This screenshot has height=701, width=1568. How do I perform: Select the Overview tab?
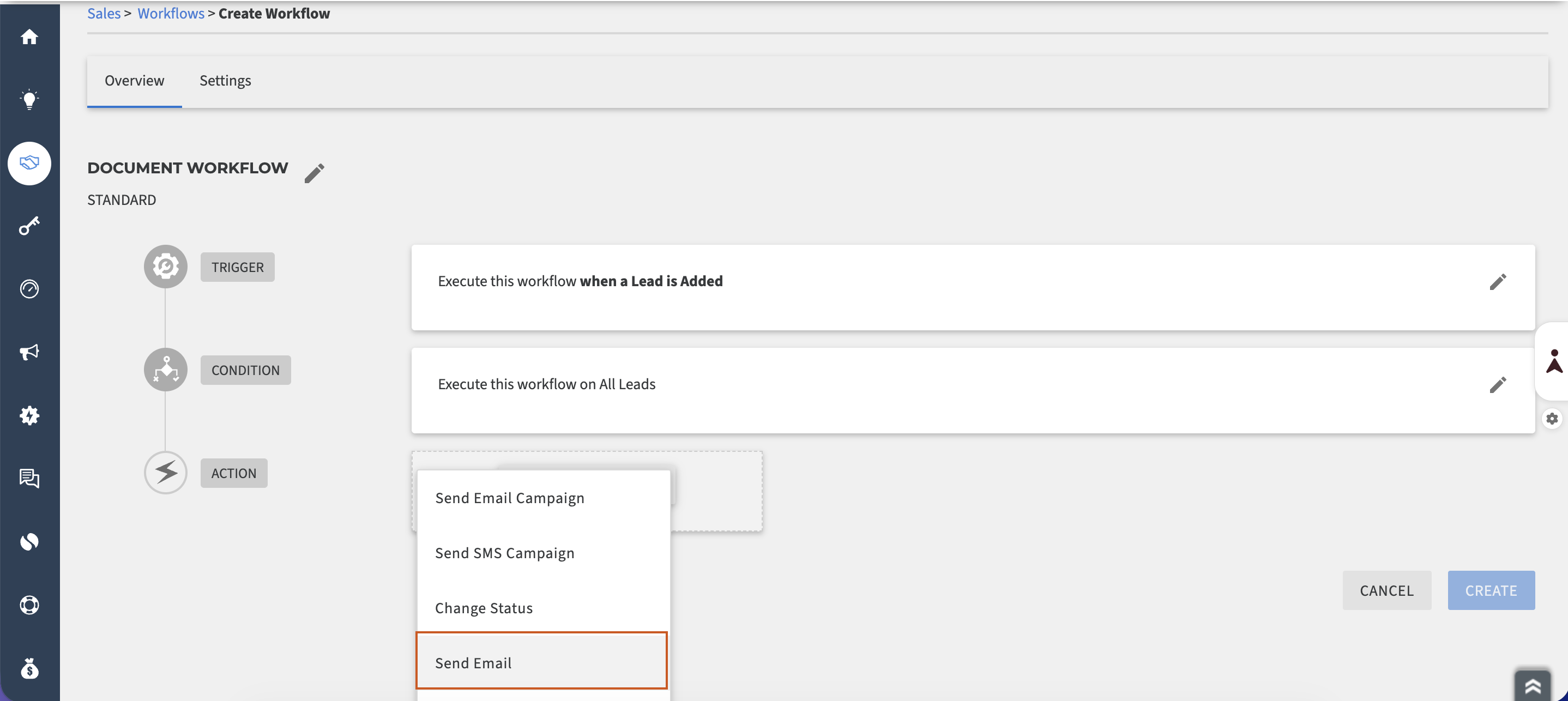coord(135,81)
